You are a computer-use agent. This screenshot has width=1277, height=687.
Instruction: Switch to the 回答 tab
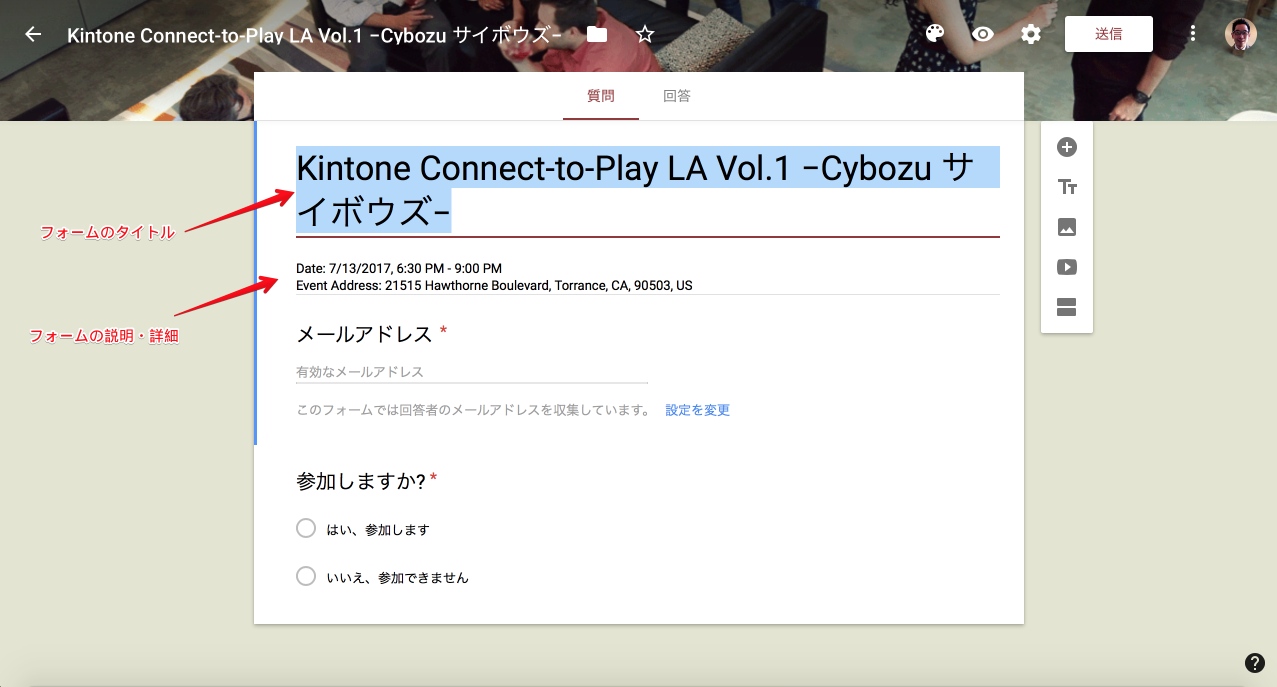coord(677,97)
